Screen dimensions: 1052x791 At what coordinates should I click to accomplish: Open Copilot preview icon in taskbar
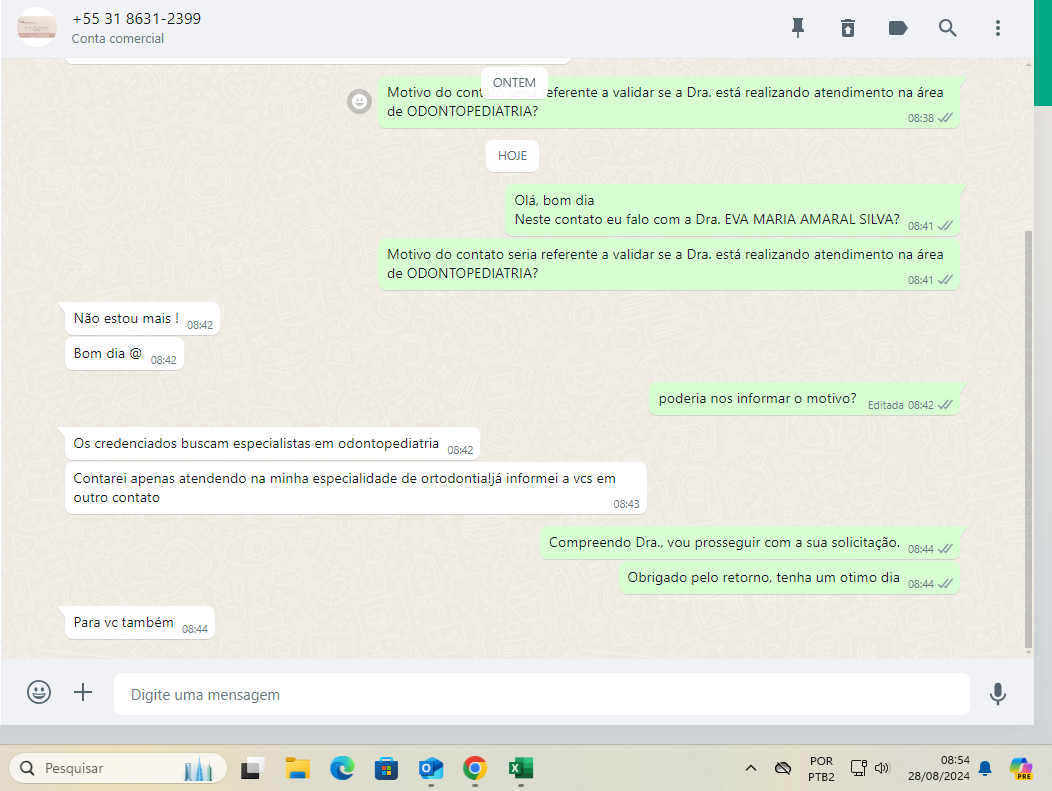[1020, 768]
